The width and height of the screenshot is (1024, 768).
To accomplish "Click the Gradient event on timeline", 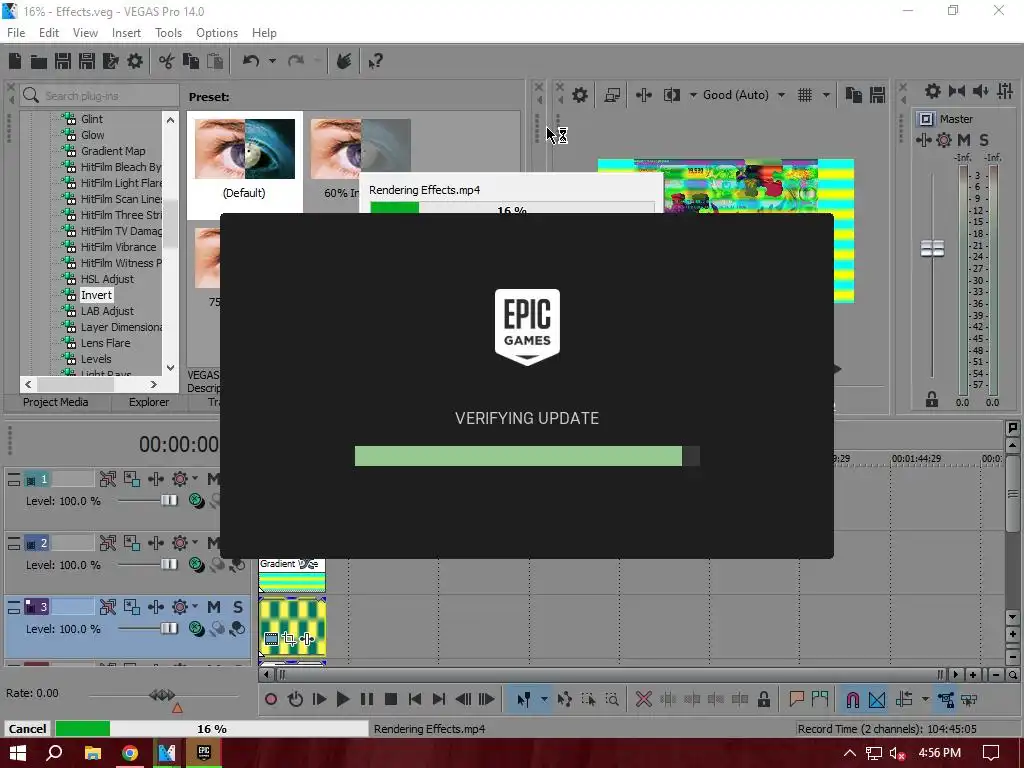I will [292, 575].
